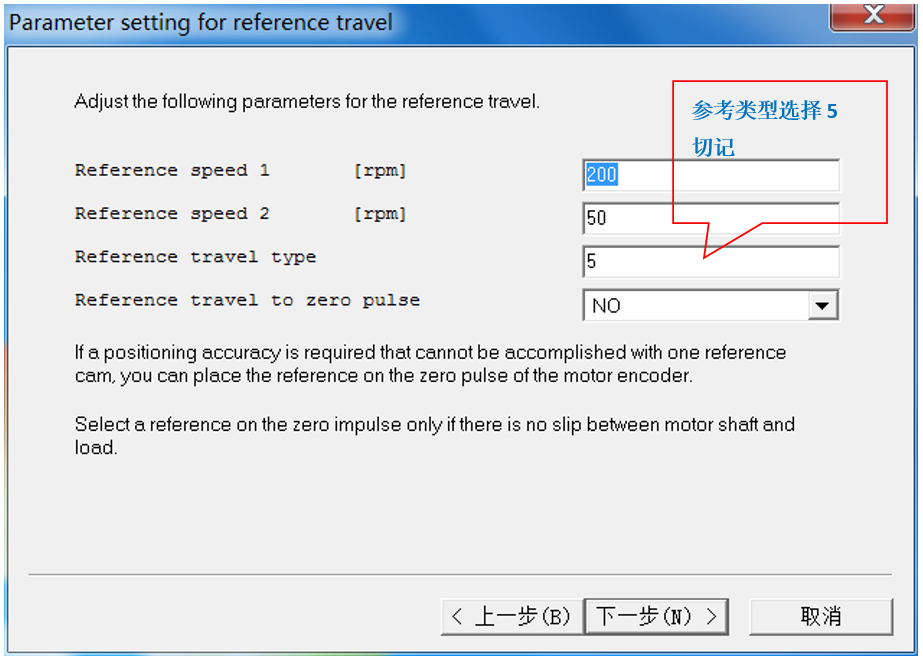Click the dialog title bar text
The image size is (923, 659).
[x=200, y=22]
